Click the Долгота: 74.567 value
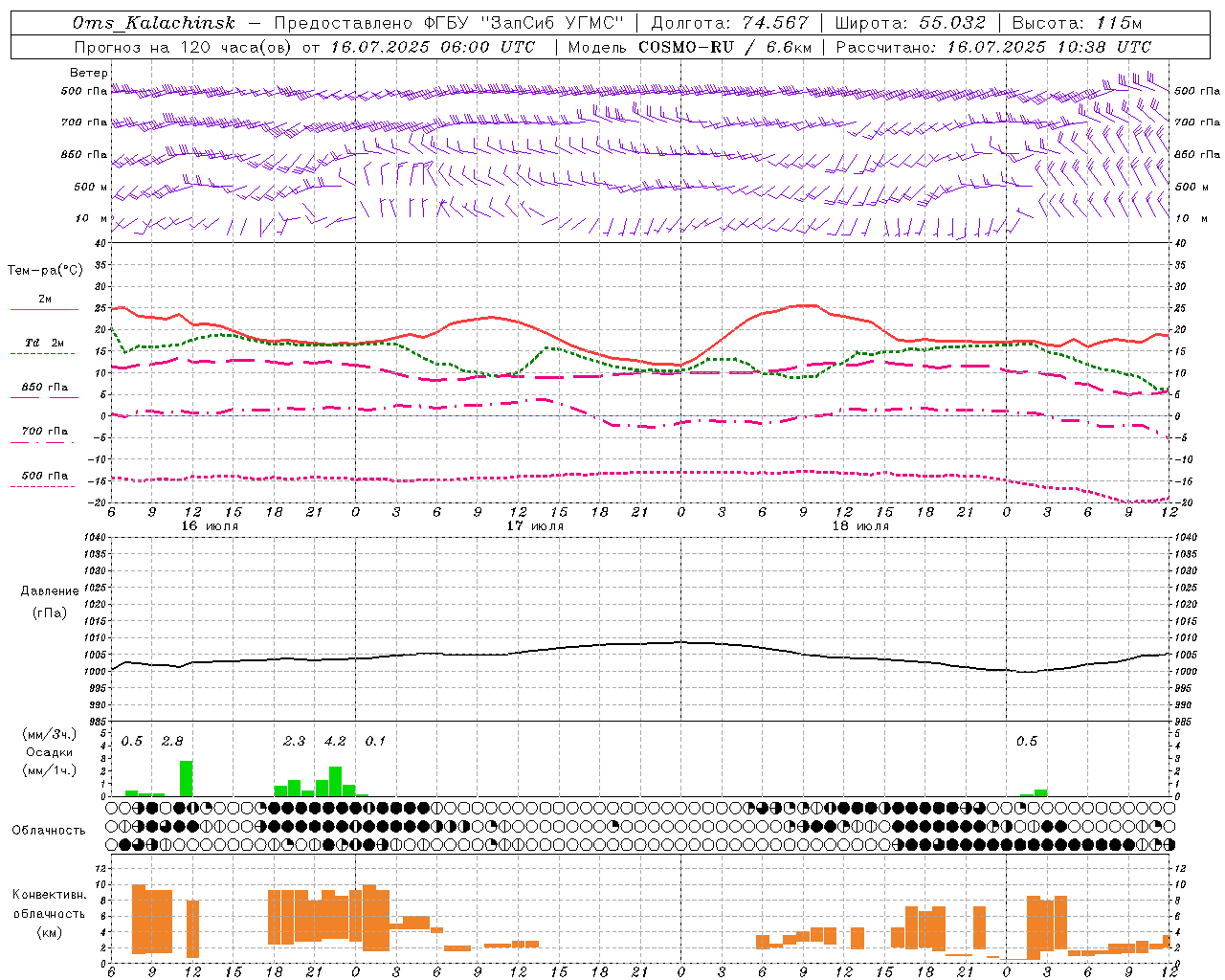The height and width of the screenshot is (980, 1225). [729, 23]
